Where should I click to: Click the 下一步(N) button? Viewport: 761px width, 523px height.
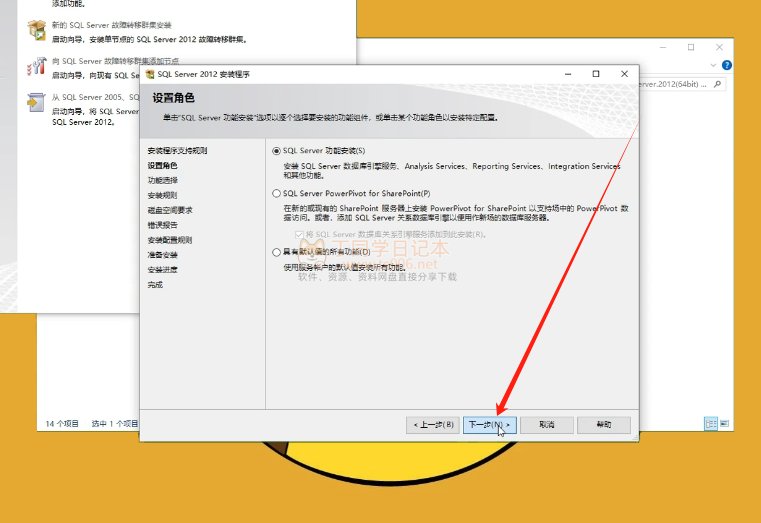pyautogui.click(x=489, y=425)
